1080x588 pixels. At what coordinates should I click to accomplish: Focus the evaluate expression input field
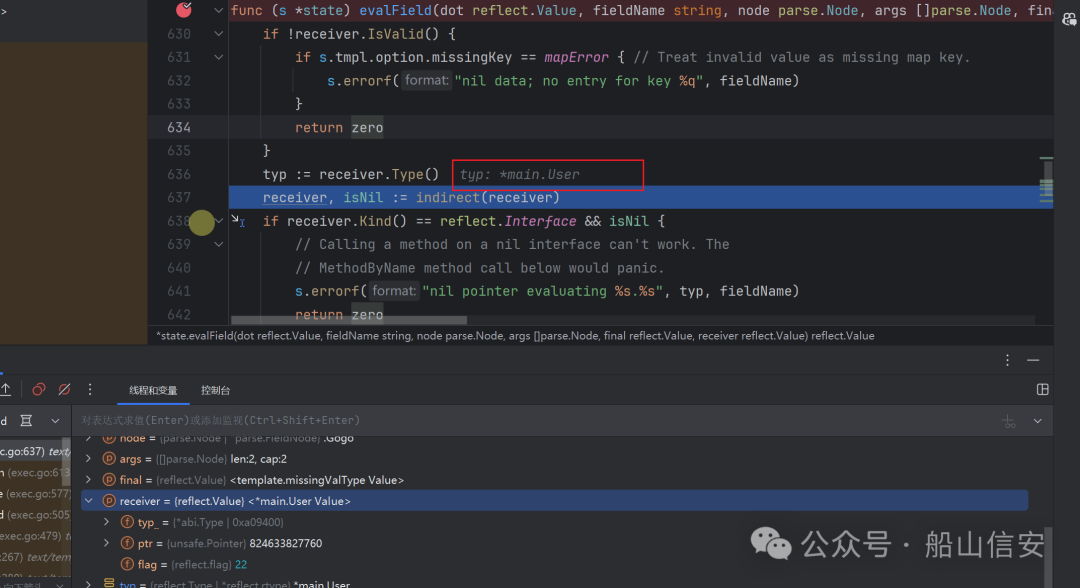(x=537, y=420)
